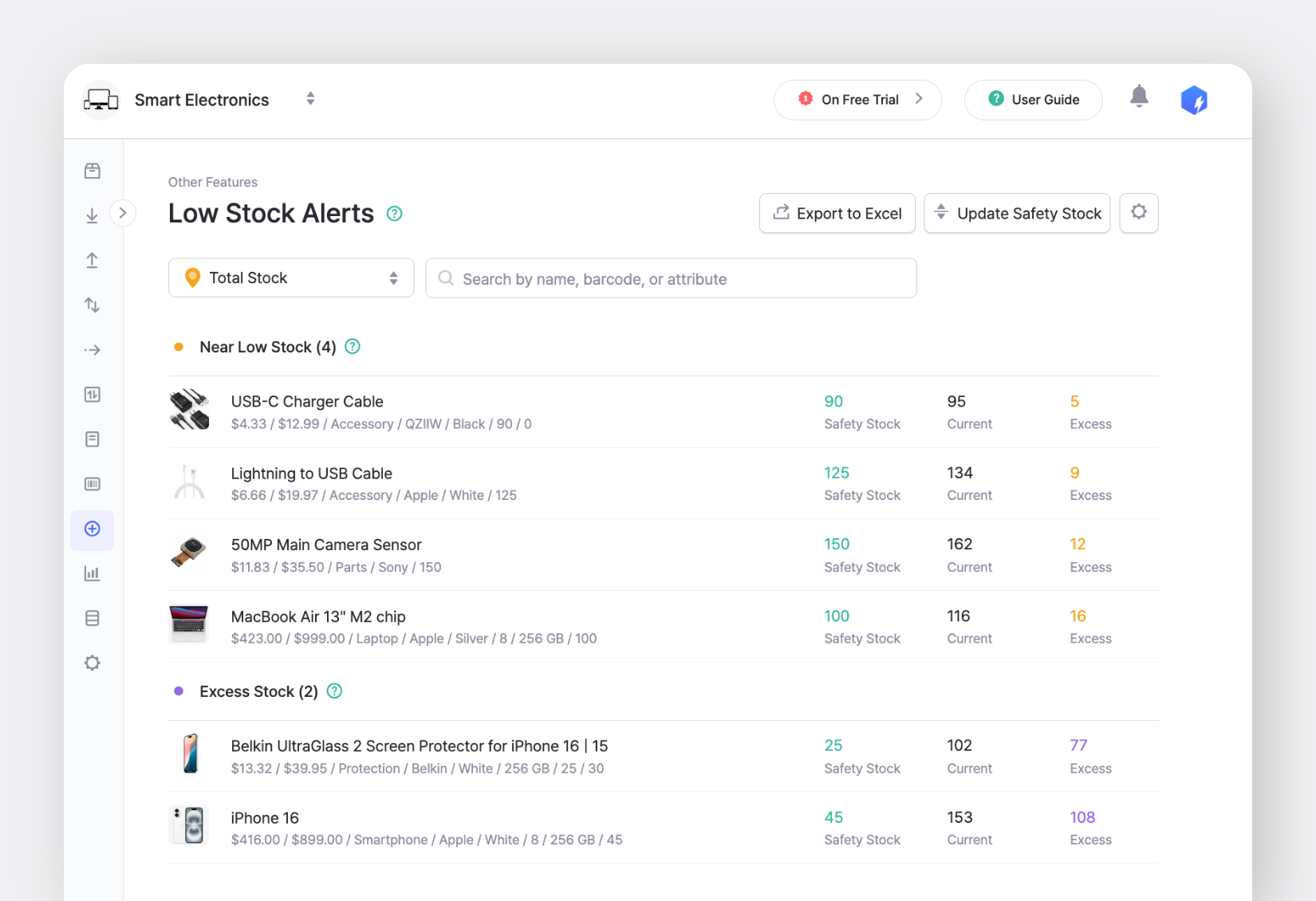Click the notification bell

(x=1139, y=96)
